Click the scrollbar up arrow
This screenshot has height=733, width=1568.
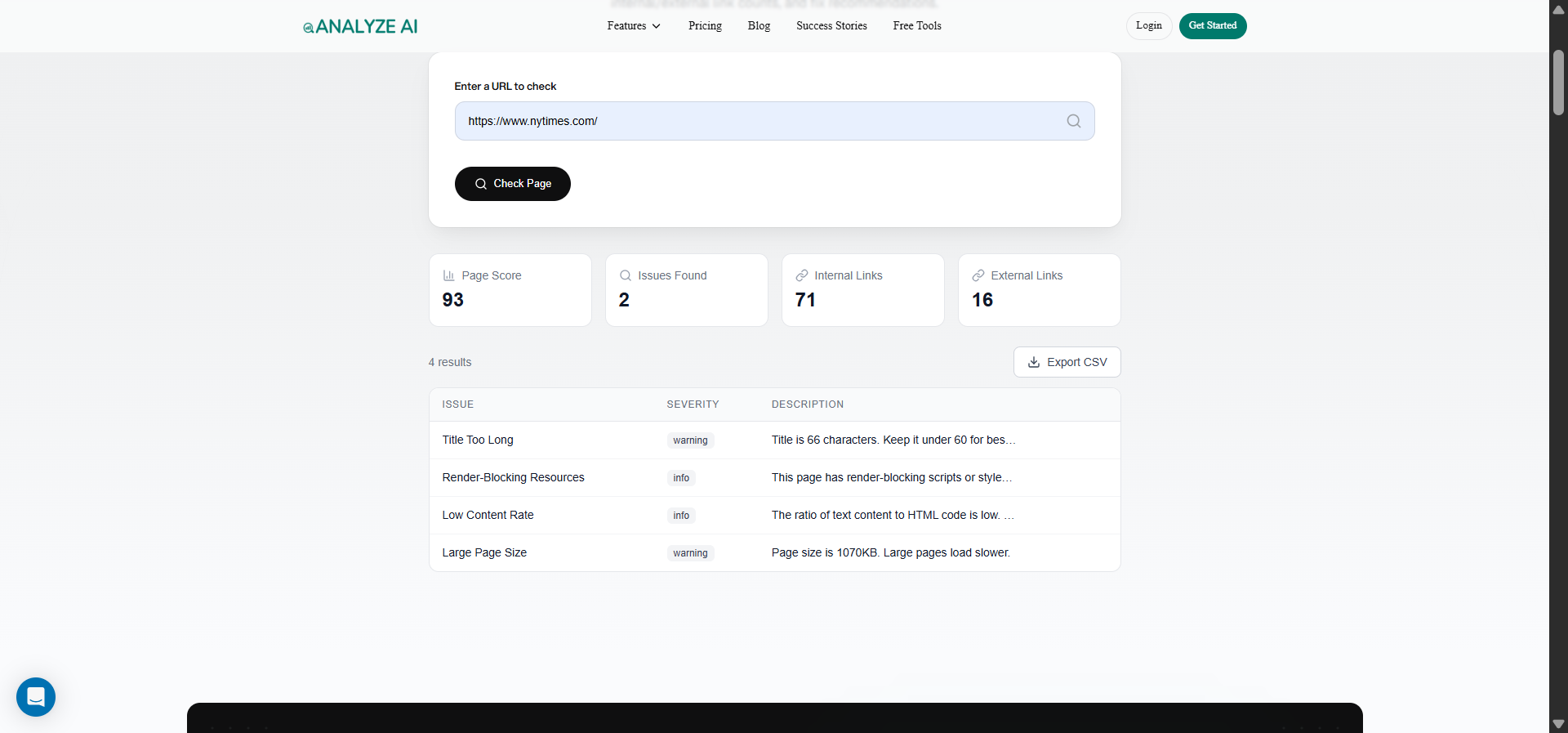[x=1558, y=10]
